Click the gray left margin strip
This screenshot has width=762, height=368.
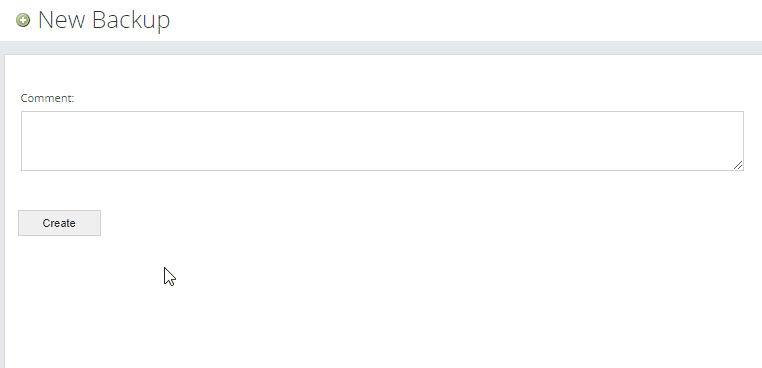[2, 211]
